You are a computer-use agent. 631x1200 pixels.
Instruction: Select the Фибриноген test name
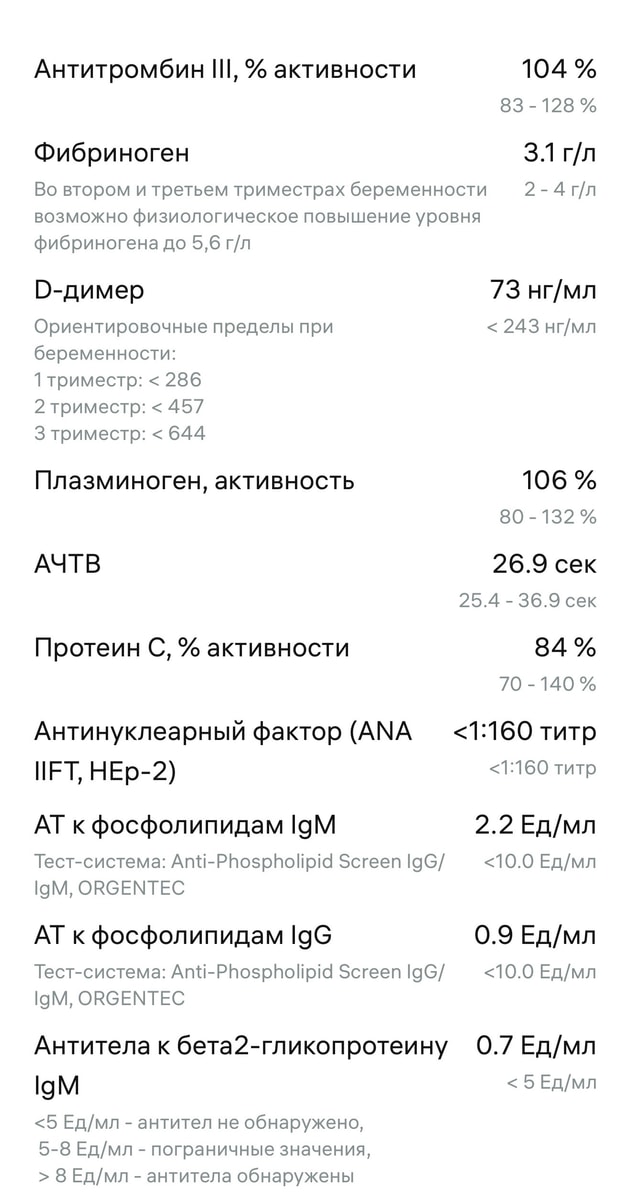point(111,154)
